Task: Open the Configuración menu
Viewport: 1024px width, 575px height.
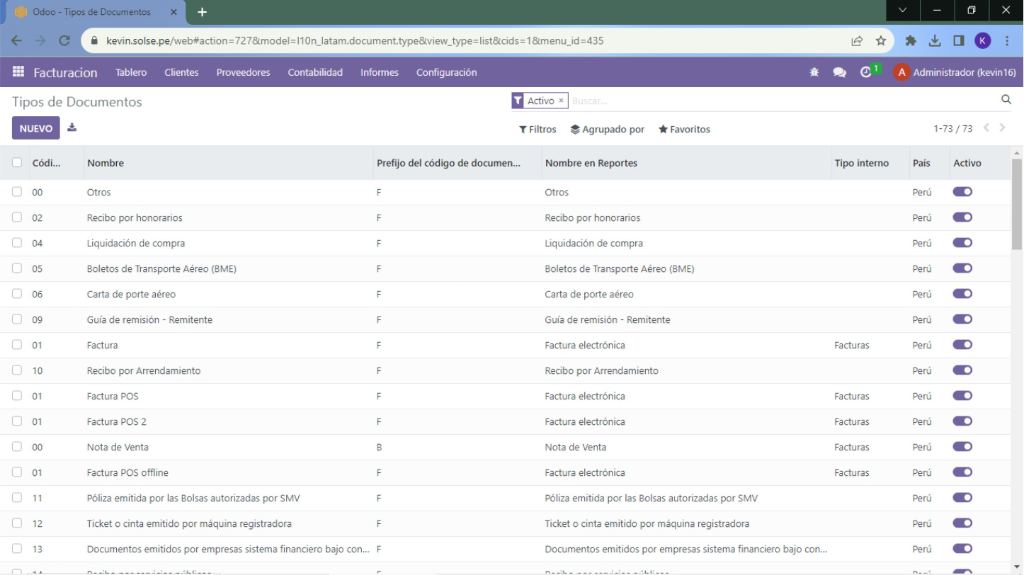Action: coord(446,72)
